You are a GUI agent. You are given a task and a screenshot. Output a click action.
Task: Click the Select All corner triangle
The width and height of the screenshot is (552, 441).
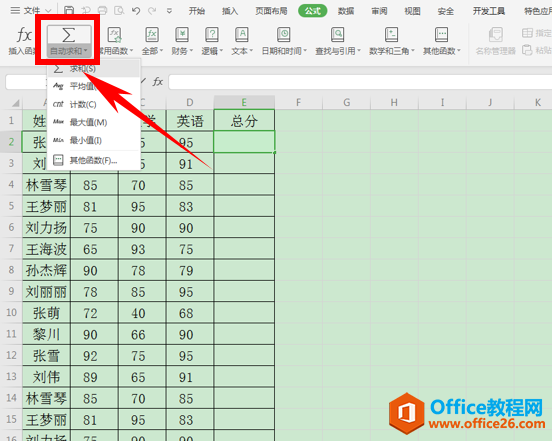click(15, 103)
